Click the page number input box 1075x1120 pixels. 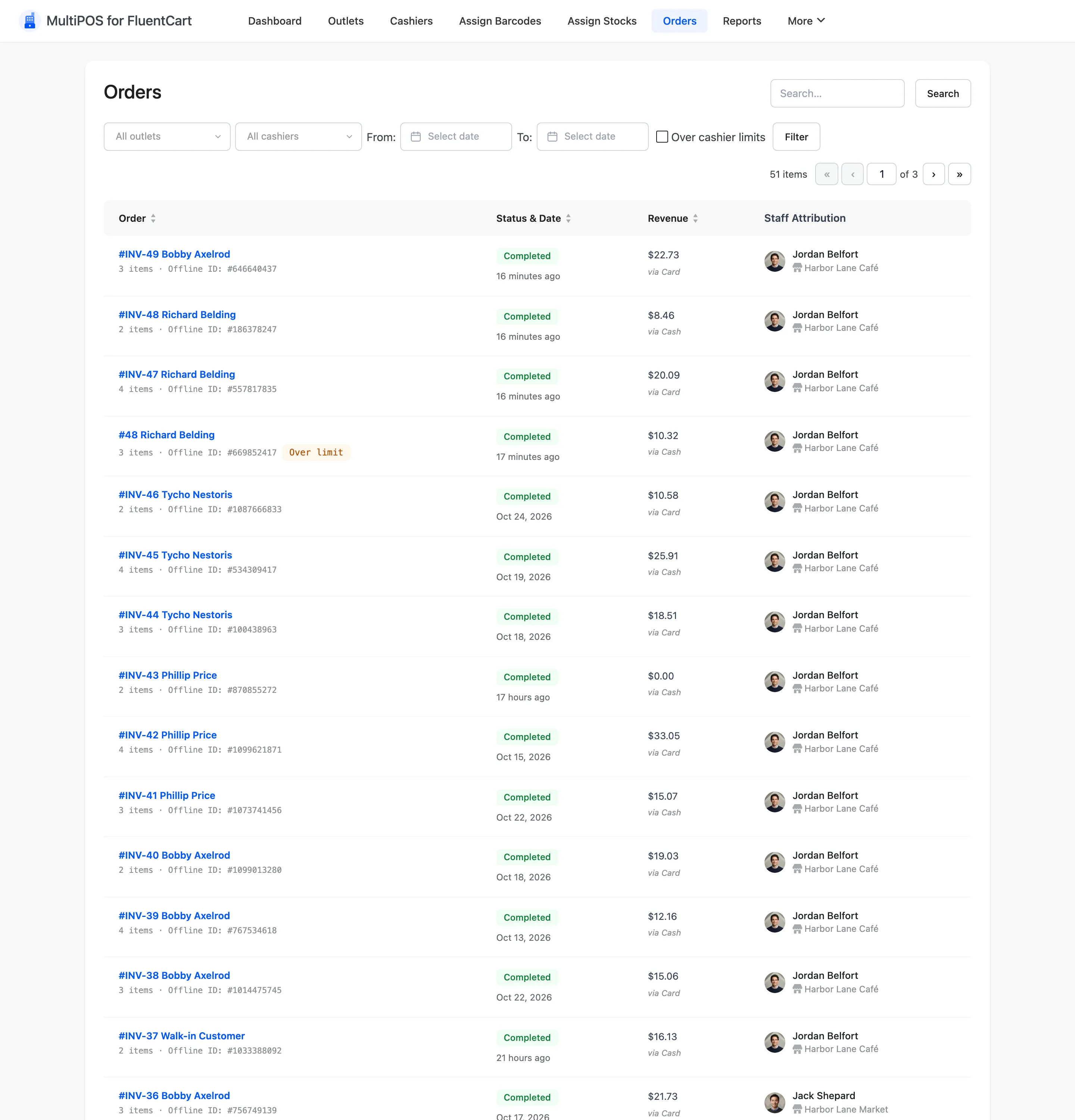pos(881,174)
